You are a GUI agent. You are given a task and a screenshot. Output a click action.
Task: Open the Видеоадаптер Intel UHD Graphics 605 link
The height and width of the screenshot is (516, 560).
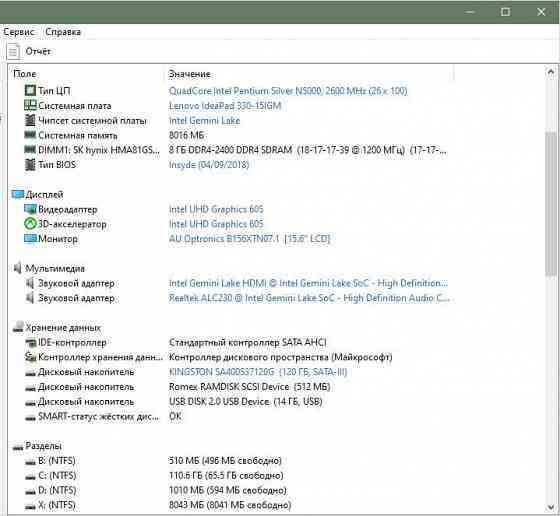pyautogui.click(x=216, y=209)
